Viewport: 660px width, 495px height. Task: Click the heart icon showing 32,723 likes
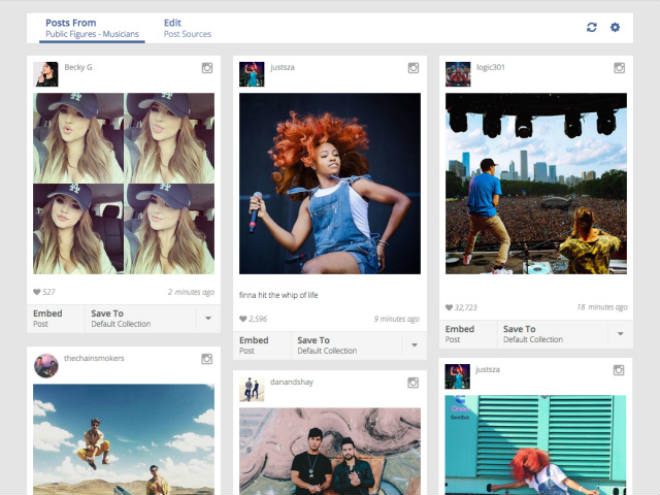point(449,308)
